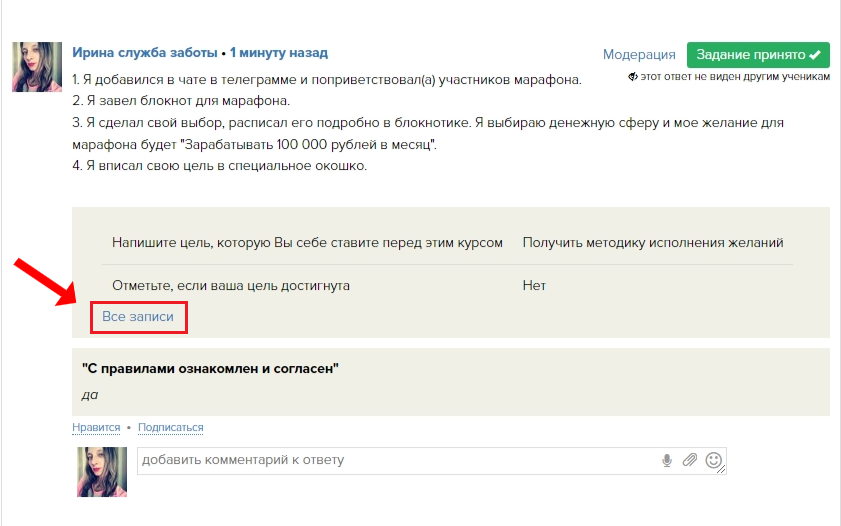Click line "3. Я сделал свой выбор"
Screen dimensions: 841x526
(x=428, y=134)
